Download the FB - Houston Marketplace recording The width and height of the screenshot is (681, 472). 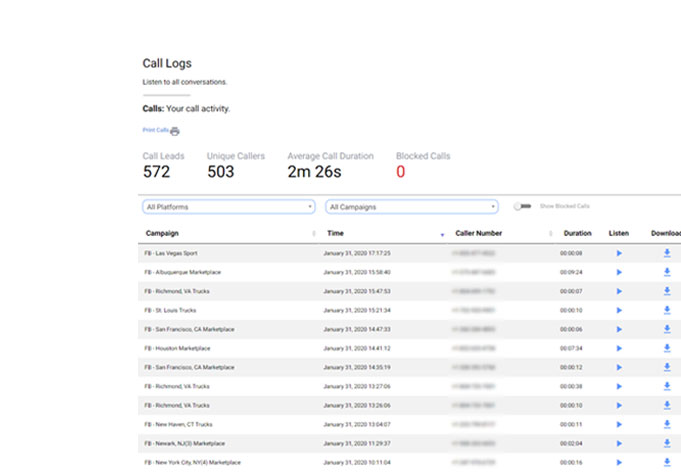[x=667, y=348]
